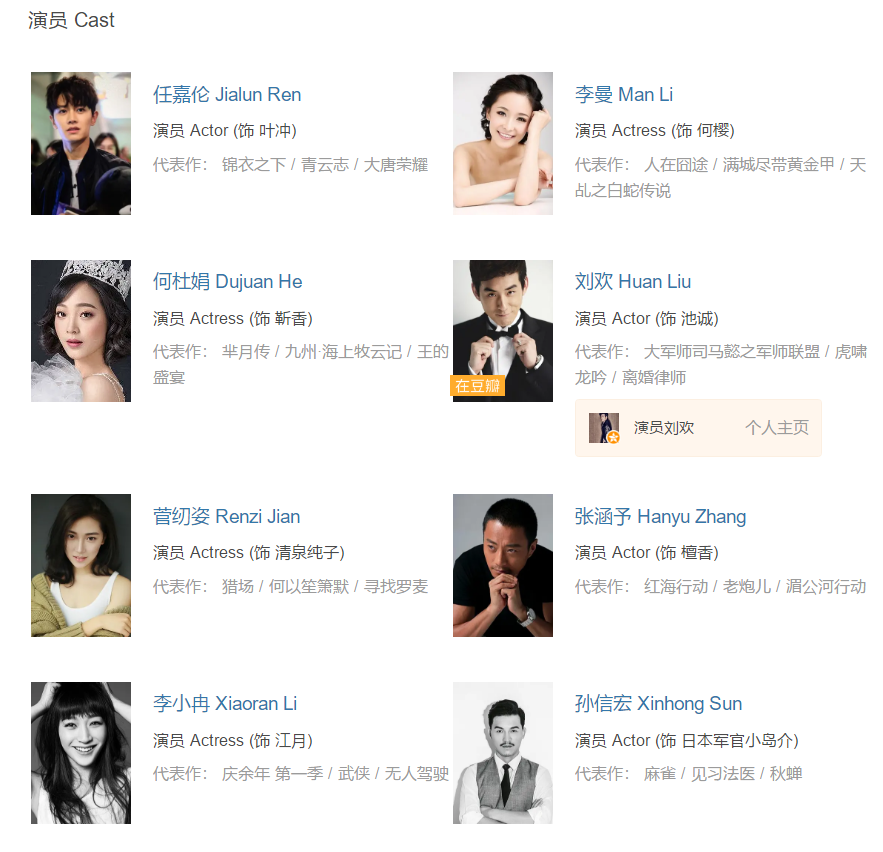Open Jialun Ren's name link

(227, 94)
